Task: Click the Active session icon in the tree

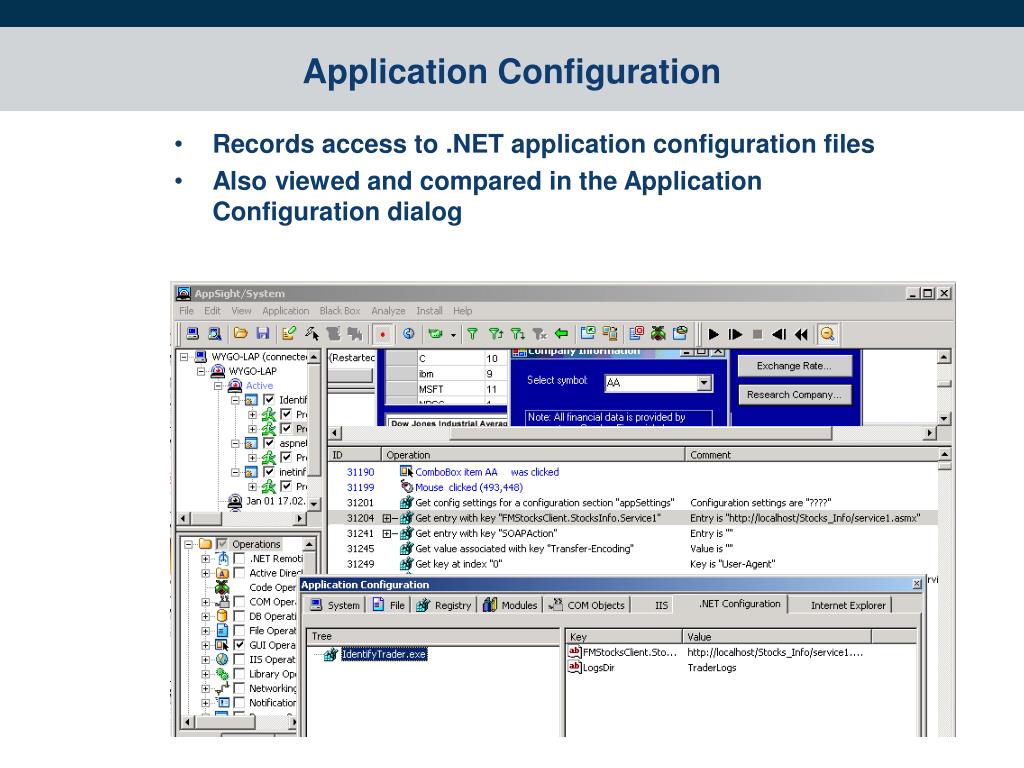Action: (235, 385)
